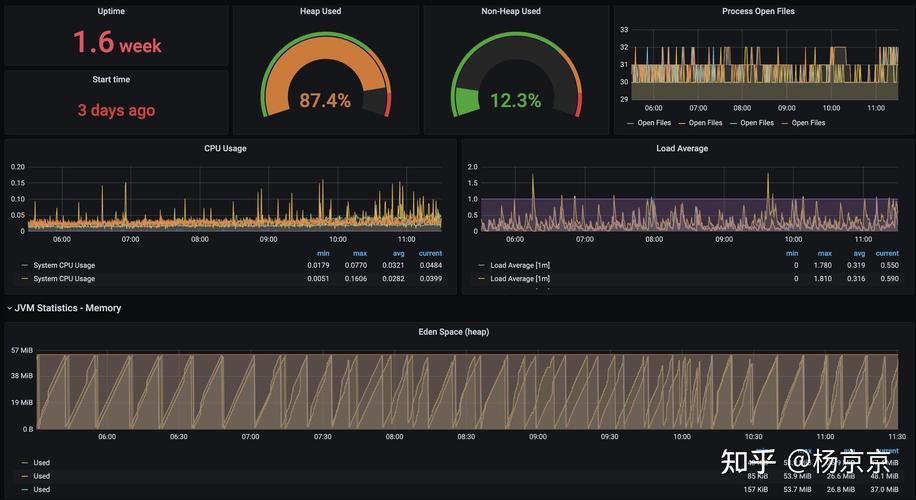
Task: Toggle the bottom Load Average [1m] legend series
Action: click(x=520, y=279)
